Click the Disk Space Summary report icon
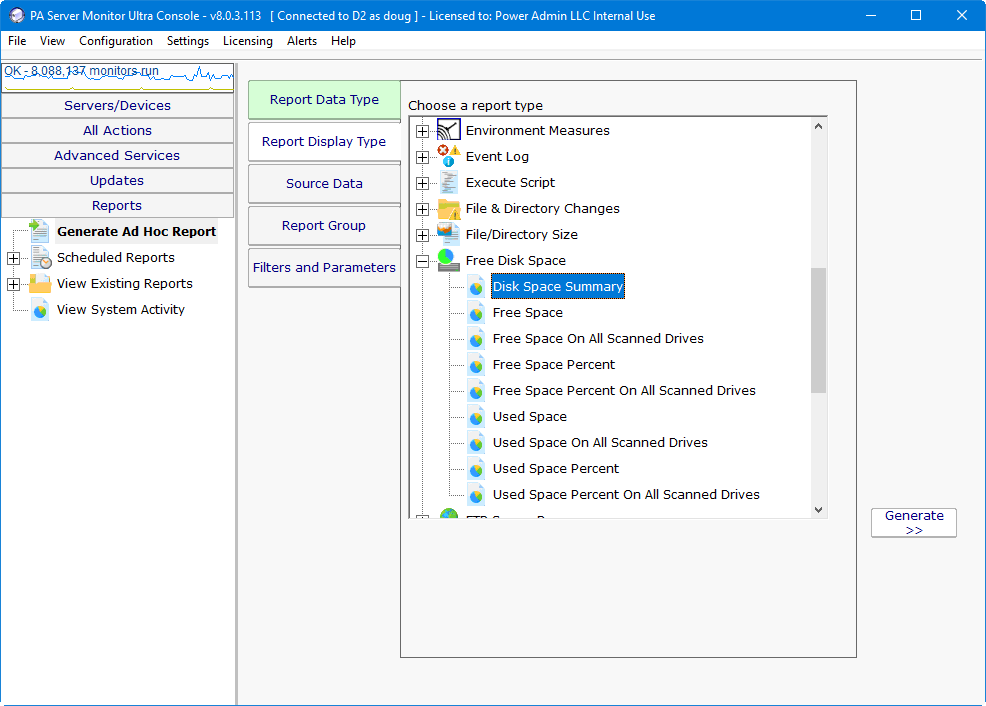 click(x=476, y=287)
